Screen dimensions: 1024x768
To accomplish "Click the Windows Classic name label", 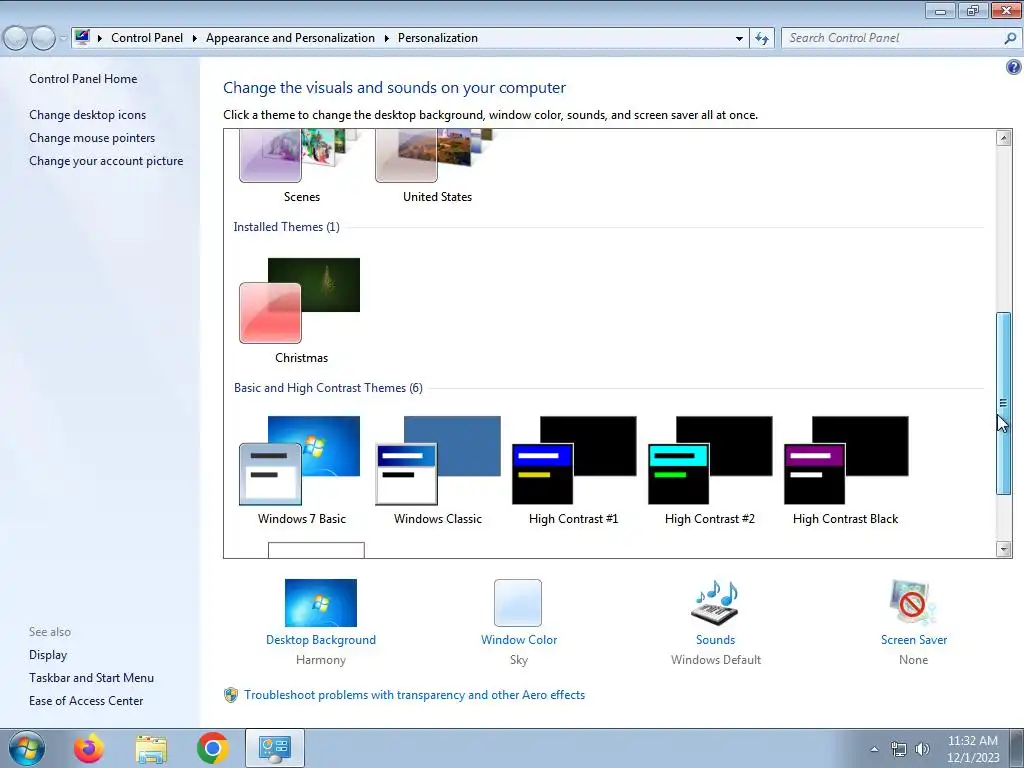I will pyautogui.click(x=438, y=519).
